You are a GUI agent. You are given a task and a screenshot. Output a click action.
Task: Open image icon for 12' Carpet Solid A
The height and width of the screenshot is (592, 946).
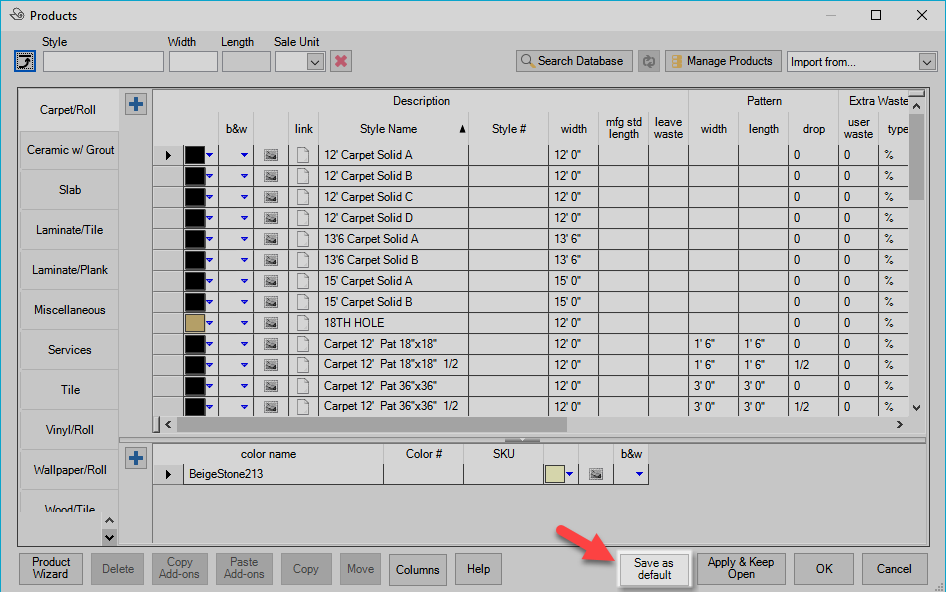pyautogui.click(x=271, y=155)
